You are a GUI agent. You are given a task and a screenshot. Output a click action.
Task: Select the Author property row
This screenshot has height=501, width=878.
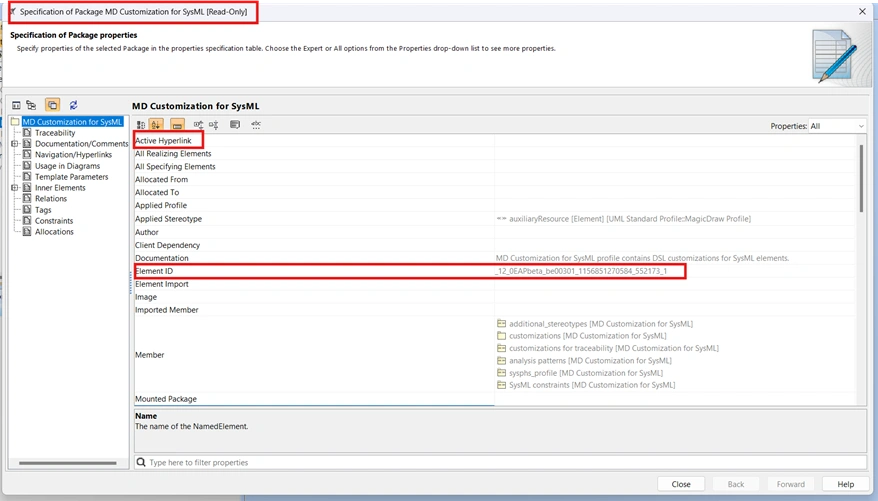(x=495, y=232)
